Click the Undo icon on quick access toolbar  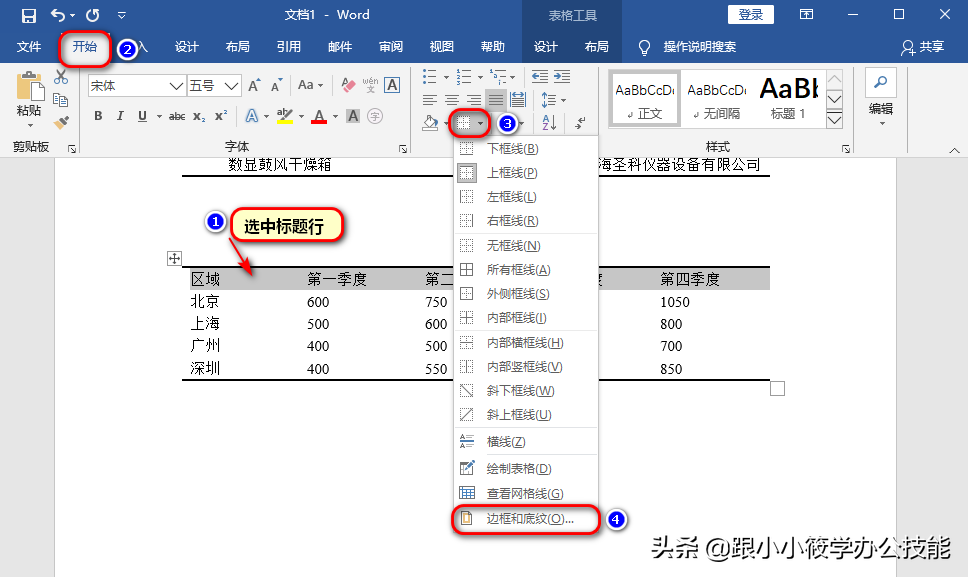coord(58,14)
